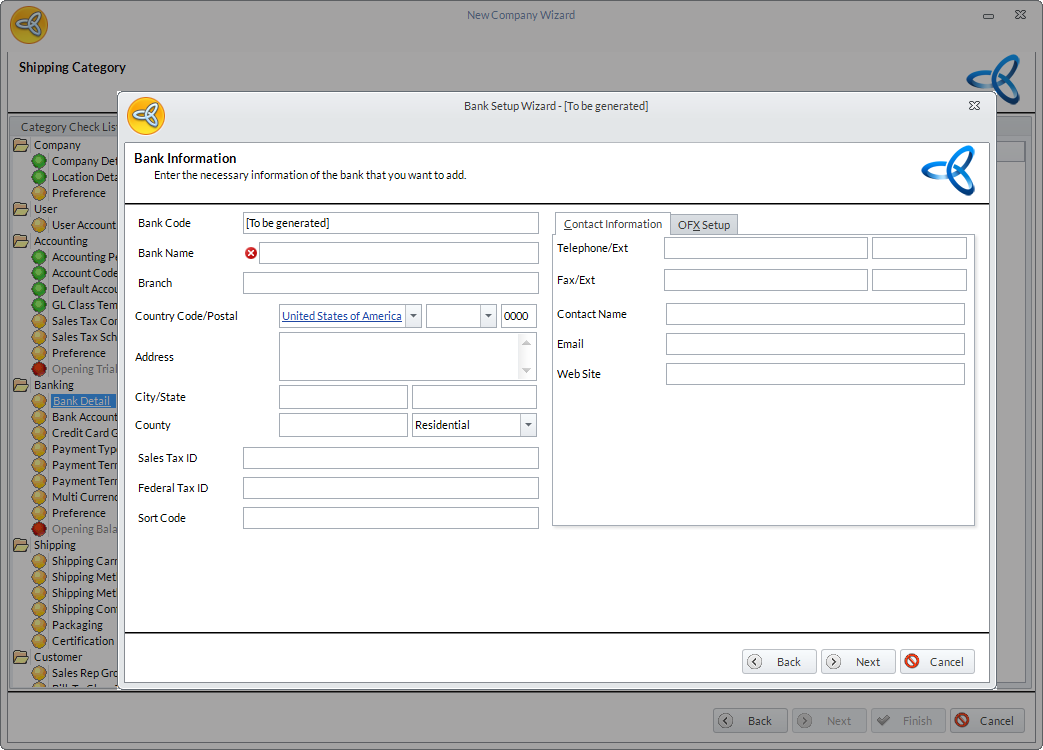Click the red error icon beside Bank Name
This screenshot has height=750, width=1043.
pyautogui.click(x=251, y=253)
